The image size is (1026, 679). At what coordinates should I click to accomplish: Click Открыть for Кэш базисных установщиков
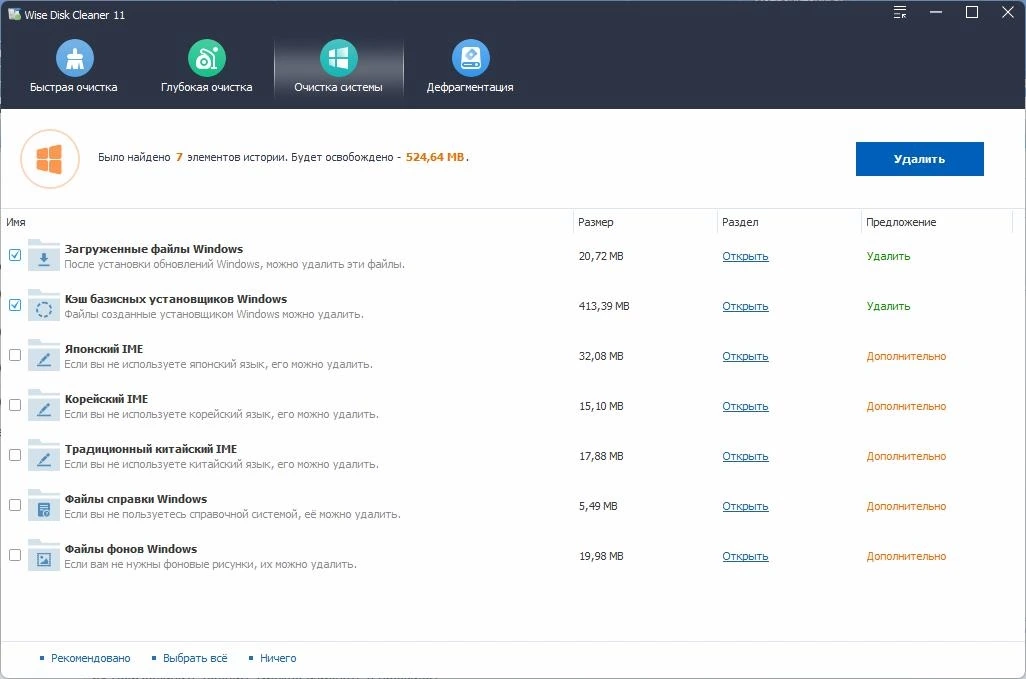tap(745, 306)
